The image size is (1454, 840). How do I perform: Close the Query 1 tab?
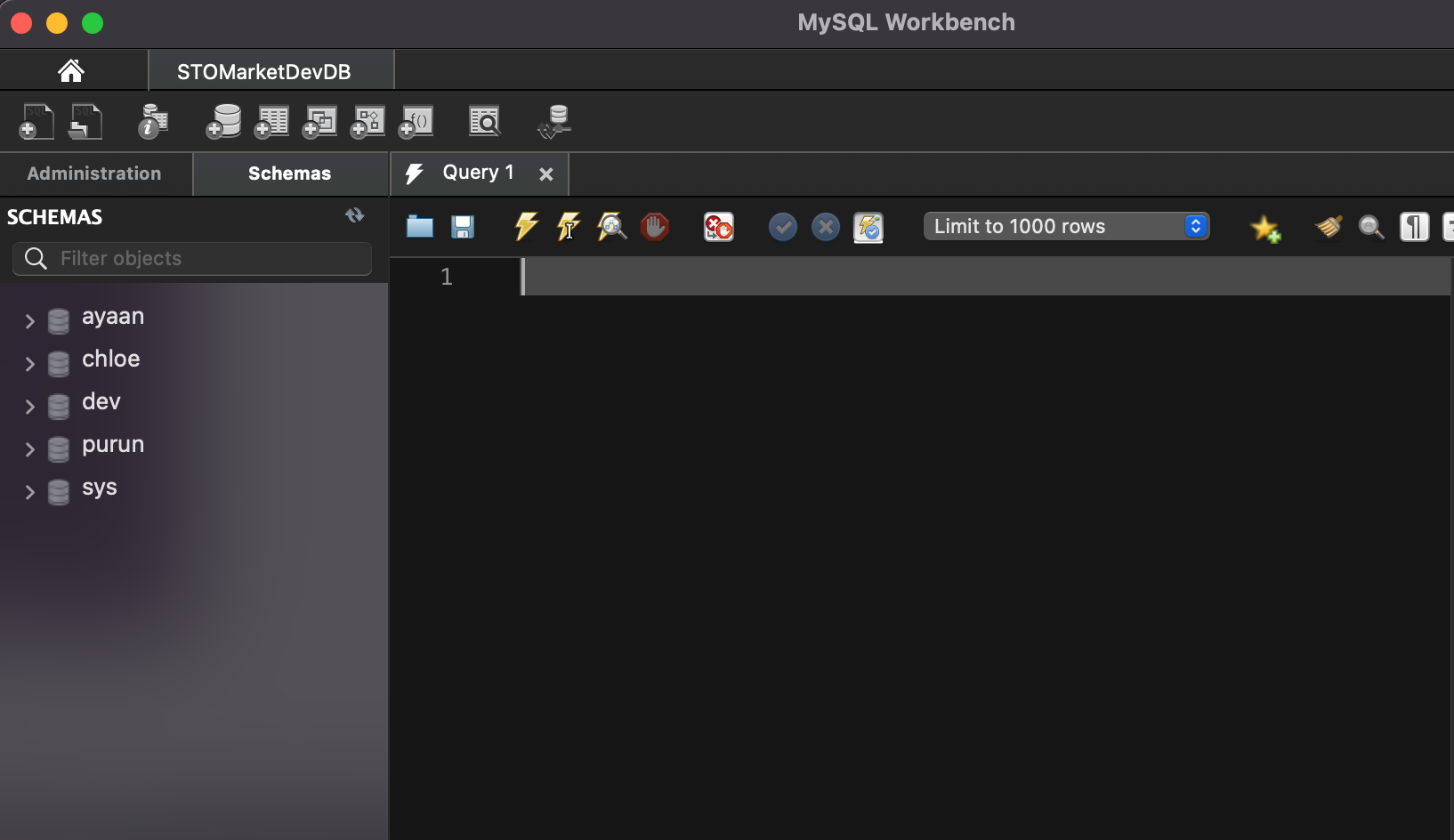[546, 174]
